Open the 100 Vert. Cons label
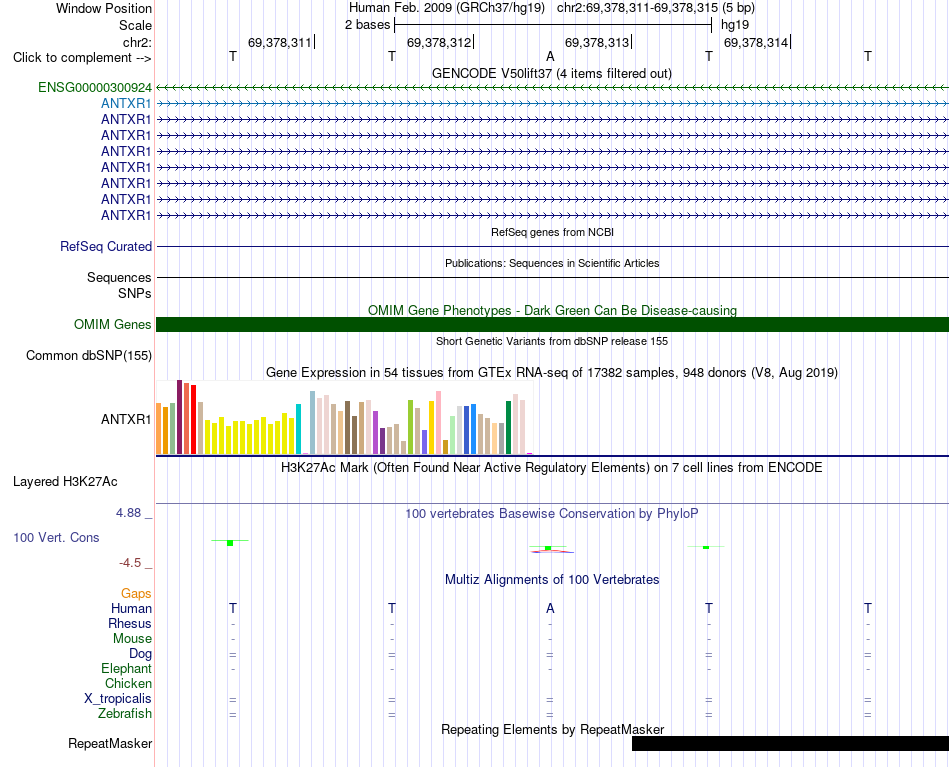 click(x=56, y=537)
